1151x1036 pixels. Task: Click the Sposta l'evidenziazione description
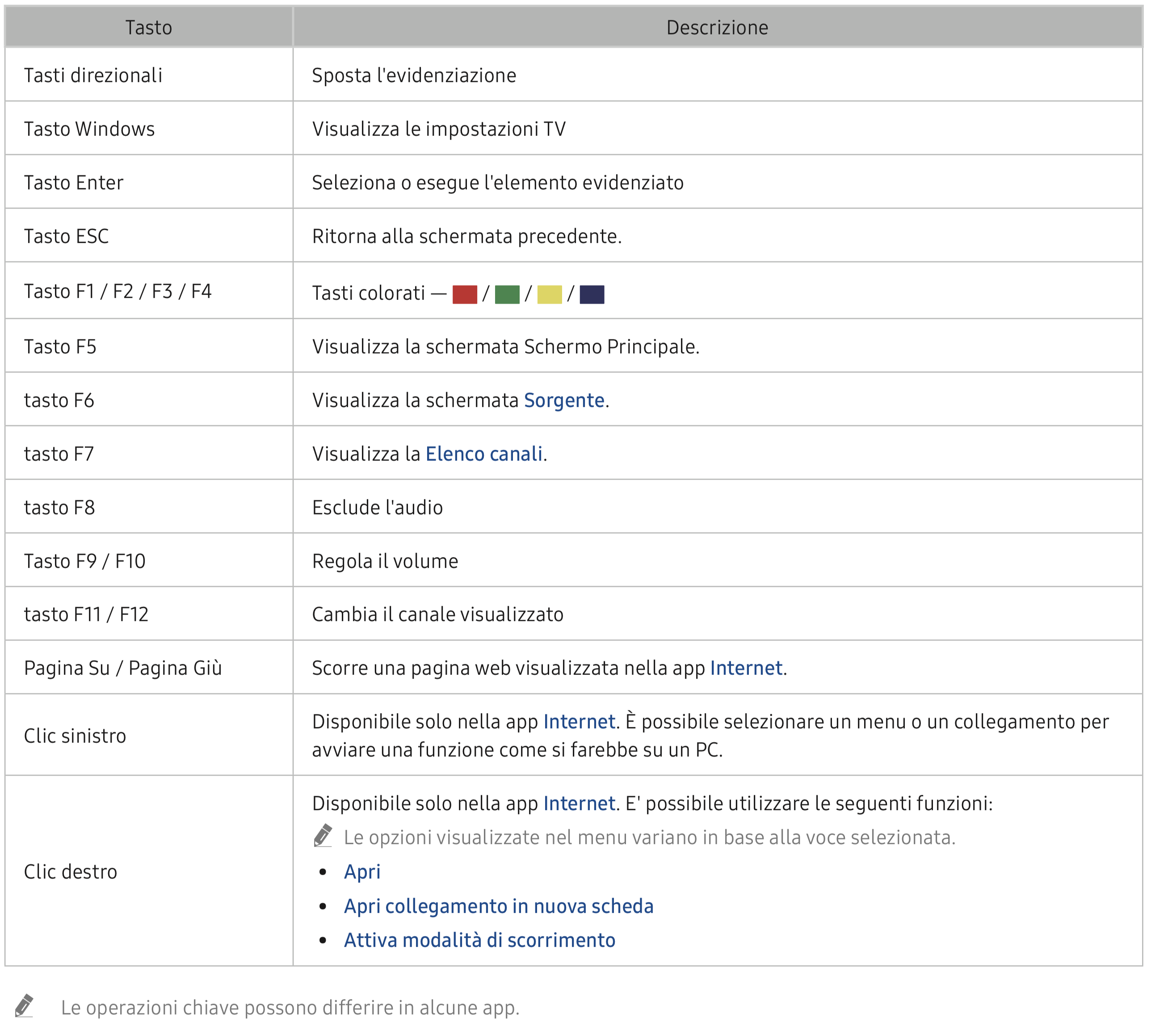click(x=414, y=75)
